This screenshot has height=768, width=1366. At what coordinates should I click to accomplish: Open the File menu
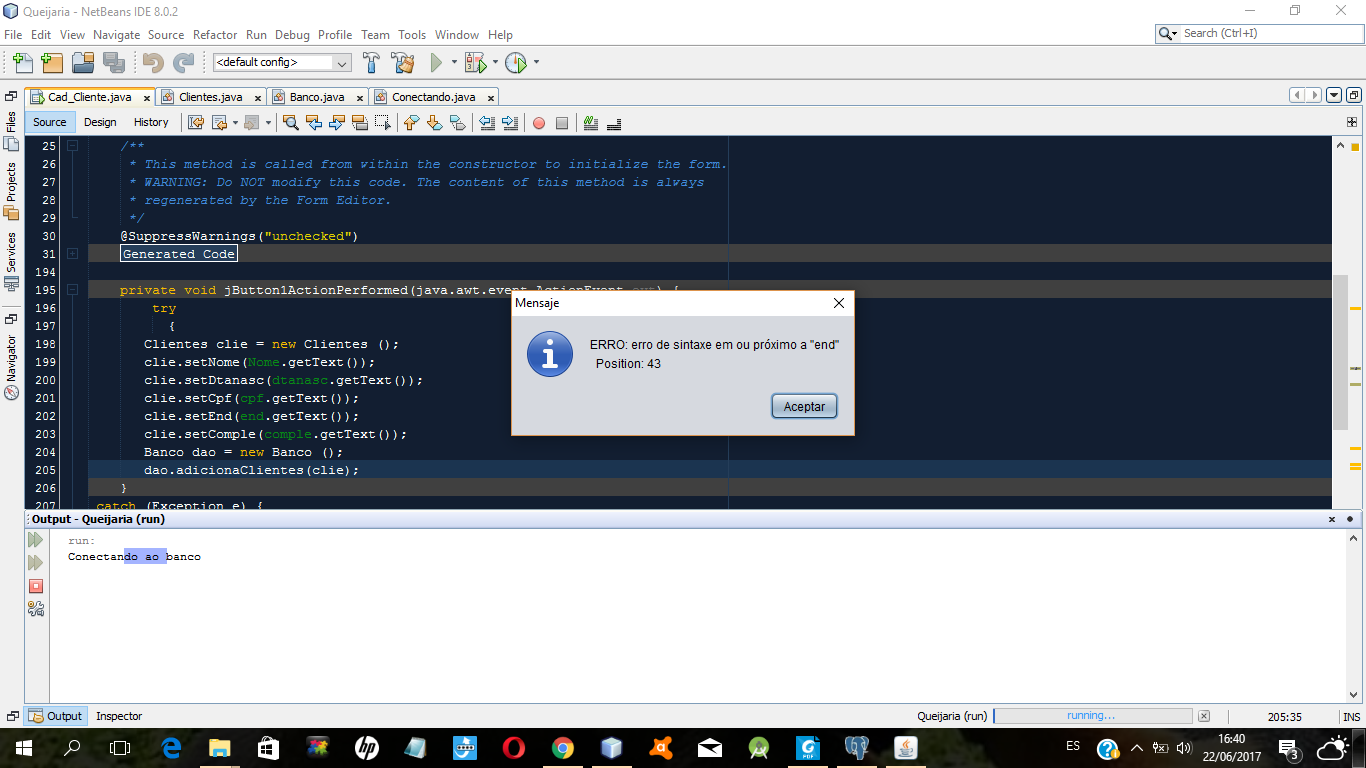[x=13, y=34]
